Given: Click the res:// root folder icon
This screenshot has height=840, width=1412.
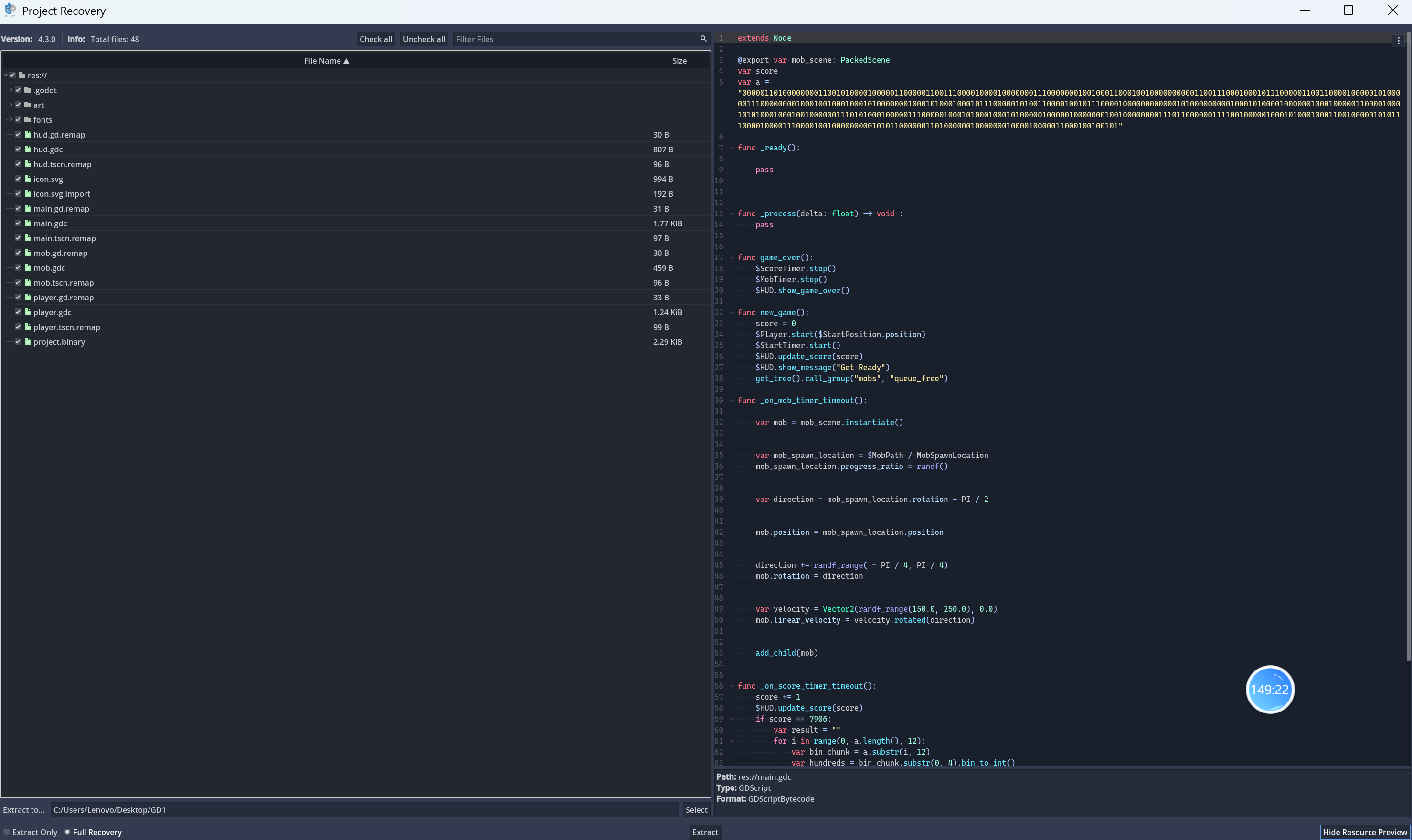Looking at the screenshot, I should tap(21, 74).
